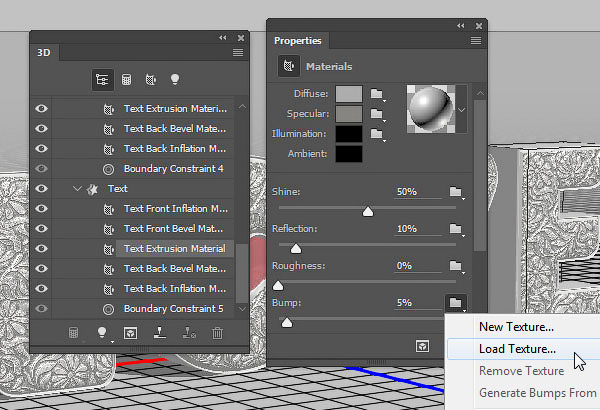600x410 pixels.
Task: Collapse the 3D panel using double arrows
Action: coord(223,38)
